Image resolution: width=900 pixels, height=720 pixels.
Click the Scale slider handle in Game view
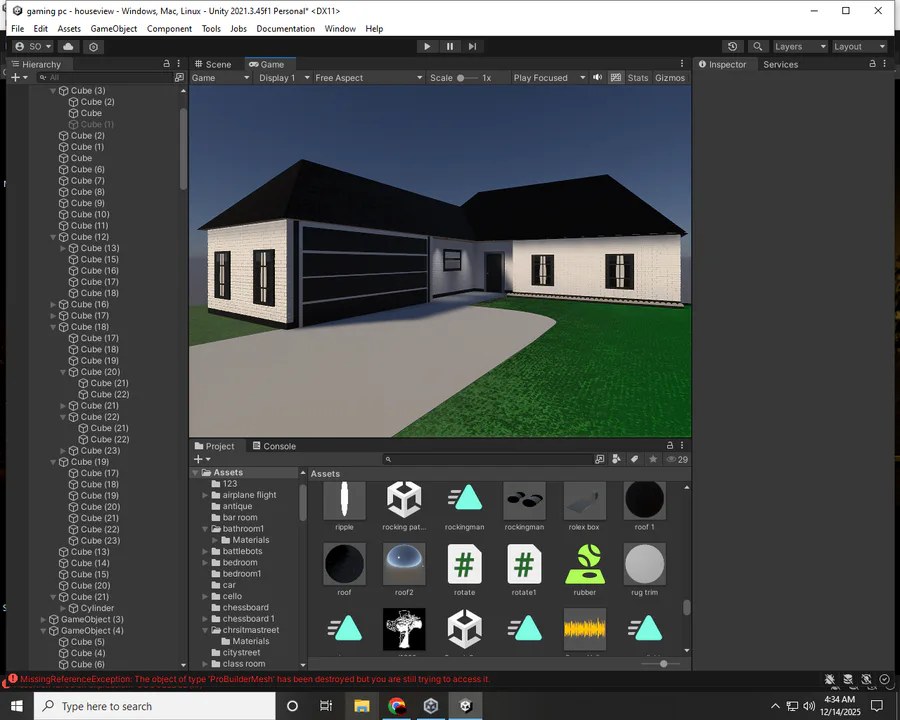point(460,78)
